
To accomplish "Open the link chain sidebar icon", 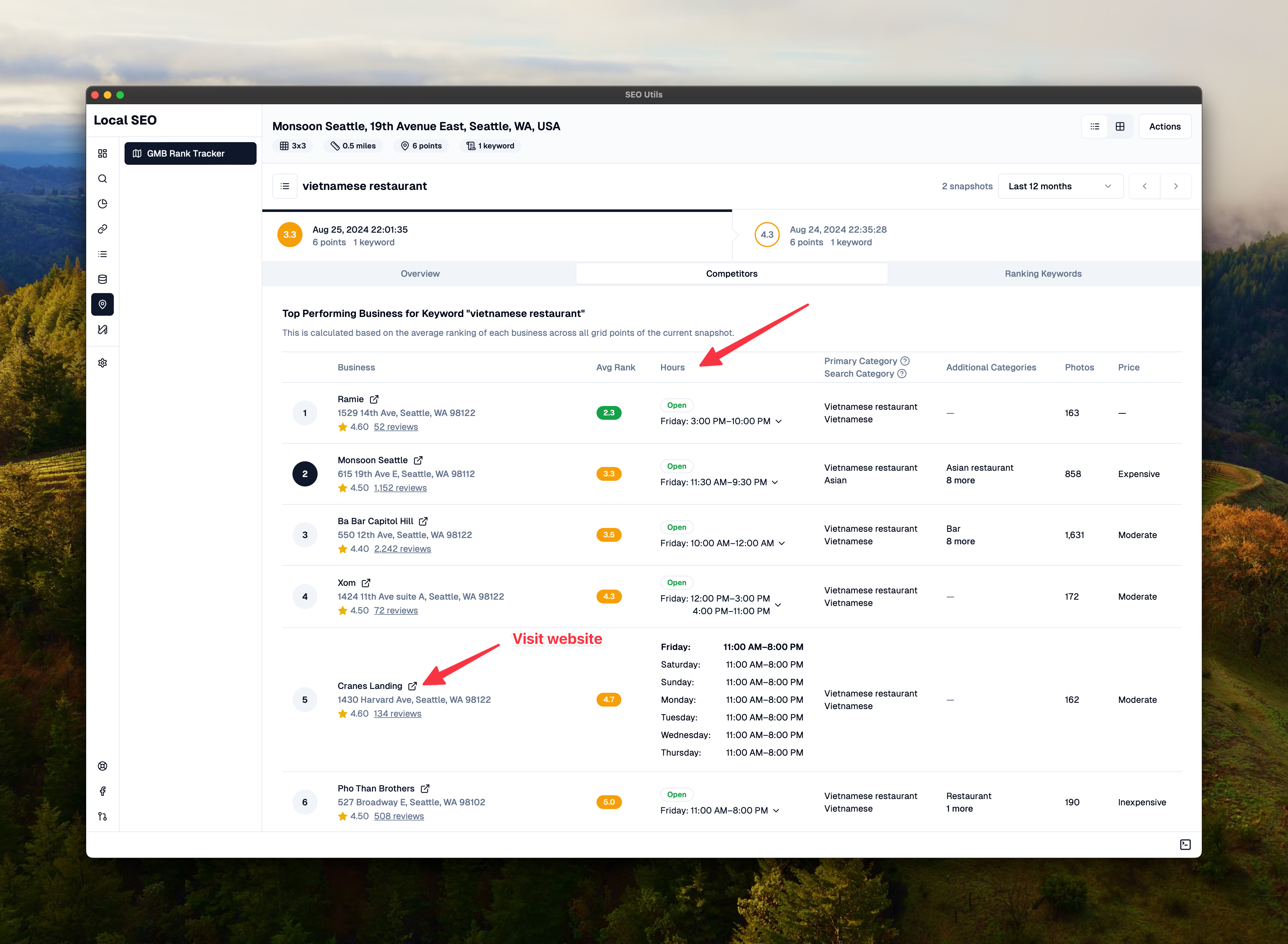I will click(x=102, y=229).
